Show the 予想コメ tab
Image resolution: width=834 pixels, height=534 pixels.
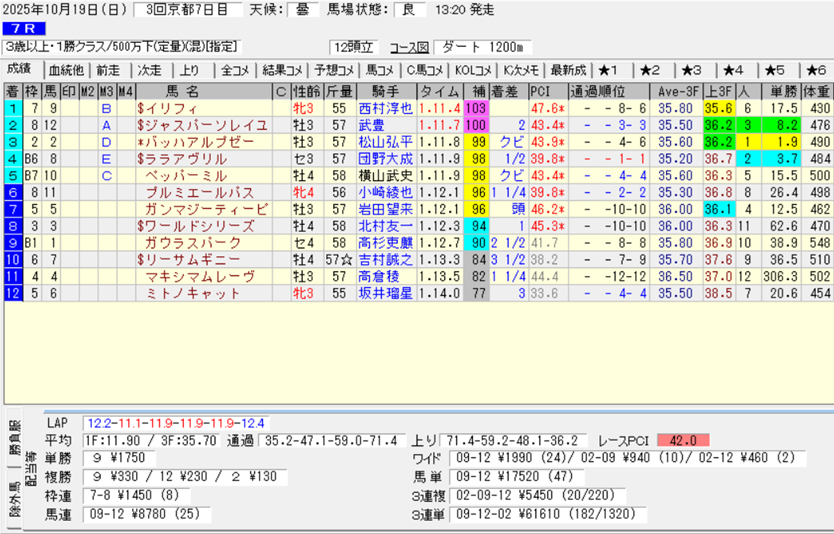pos(332,70)
